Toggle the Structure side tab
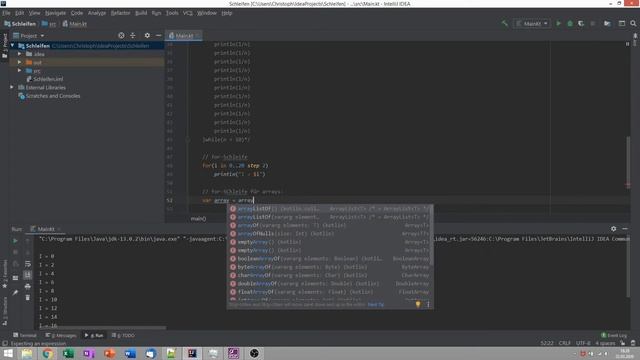 point(4,311)
